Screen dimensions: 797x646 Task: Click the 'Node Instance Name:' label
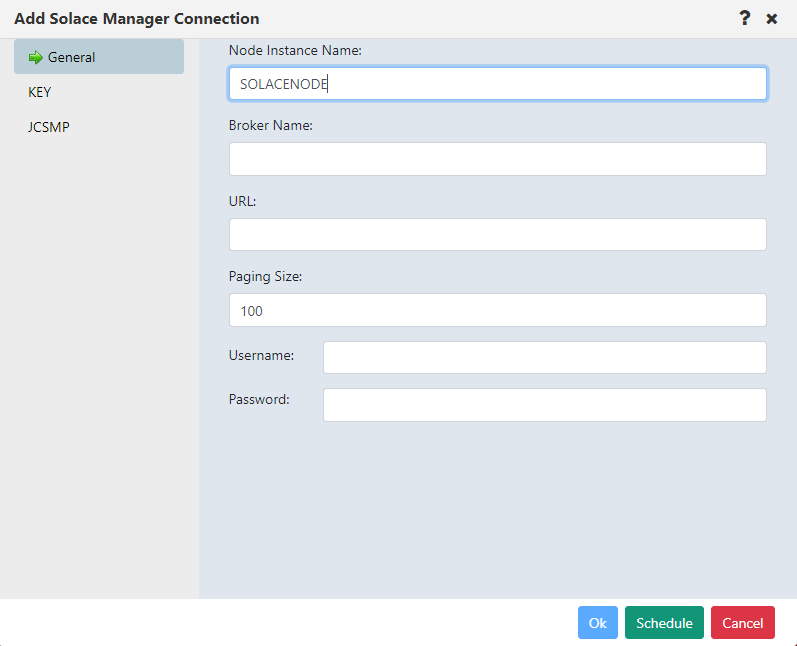295,50
